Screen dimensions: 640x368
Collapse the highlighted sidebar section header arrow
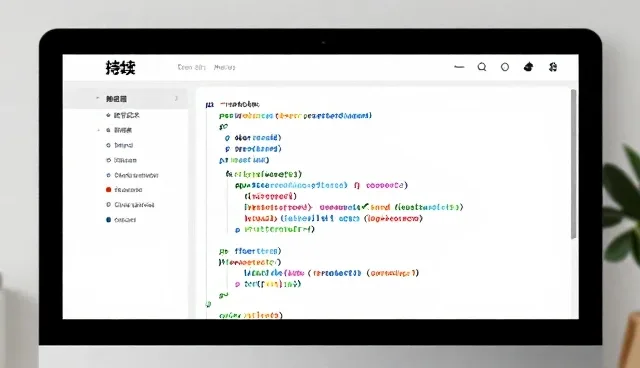98,98
